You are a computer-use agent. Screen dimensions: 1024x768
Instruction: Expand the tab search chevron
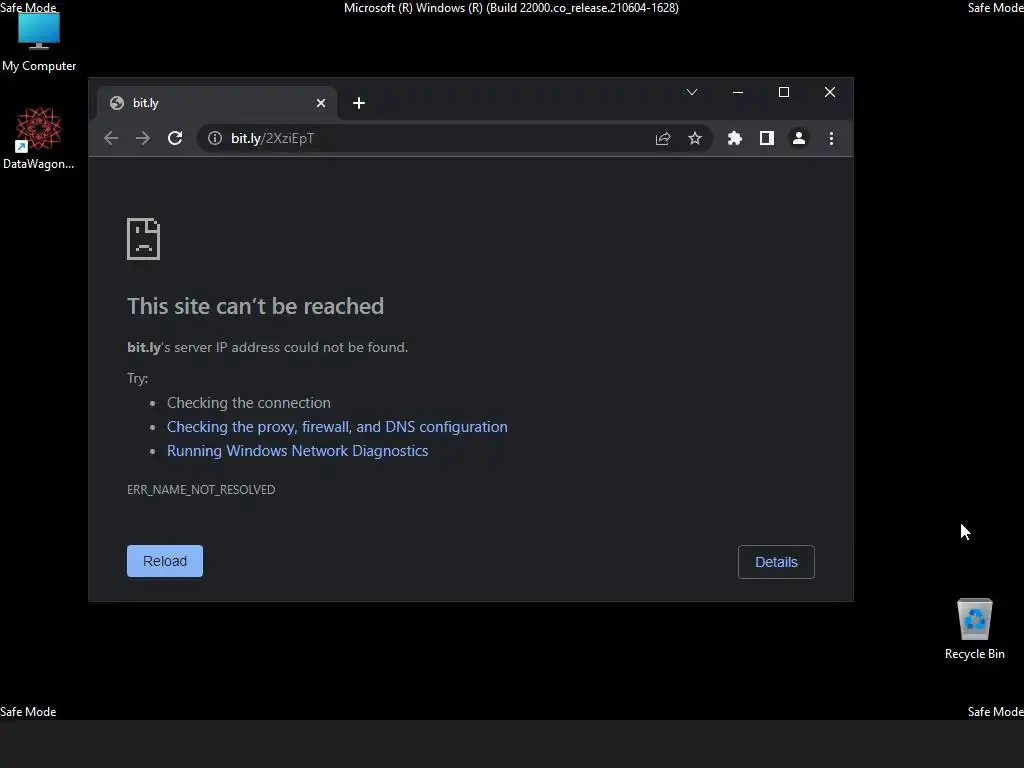(692, 92)
